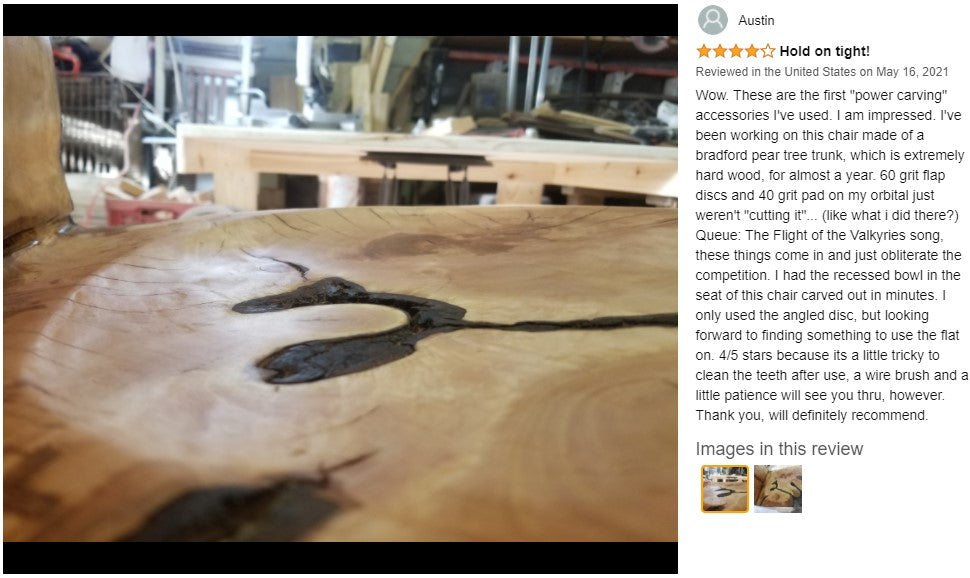Click the fourth filled orange rating star
Viewport: 970px width, 578px height.
[752, 51]
